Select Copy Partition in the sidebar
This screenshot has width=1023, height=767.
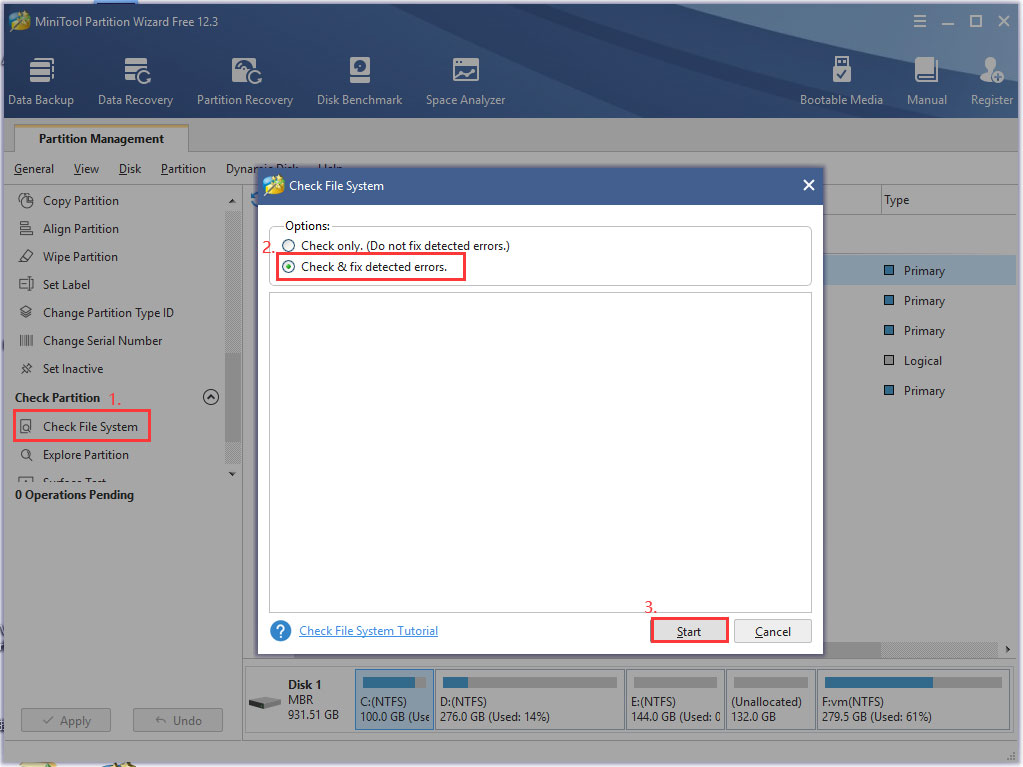(81, 201)
